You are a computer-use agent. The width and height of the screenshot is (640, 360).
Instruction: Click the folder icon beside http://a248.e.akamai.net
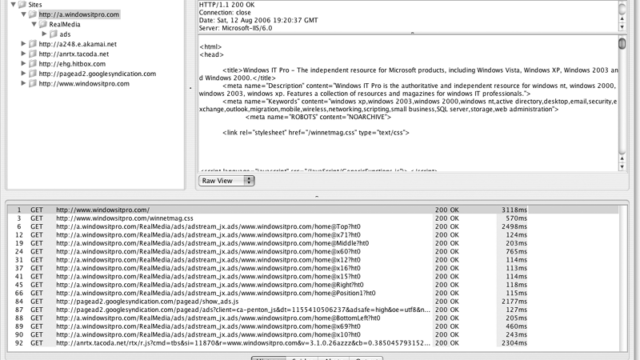33,44
